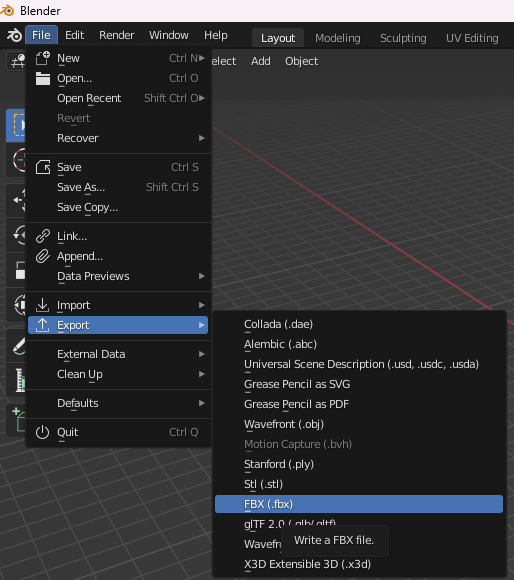Open the Help menu
Image resolution: width=514 pixels, height=580 pixels.
point(216,35)
